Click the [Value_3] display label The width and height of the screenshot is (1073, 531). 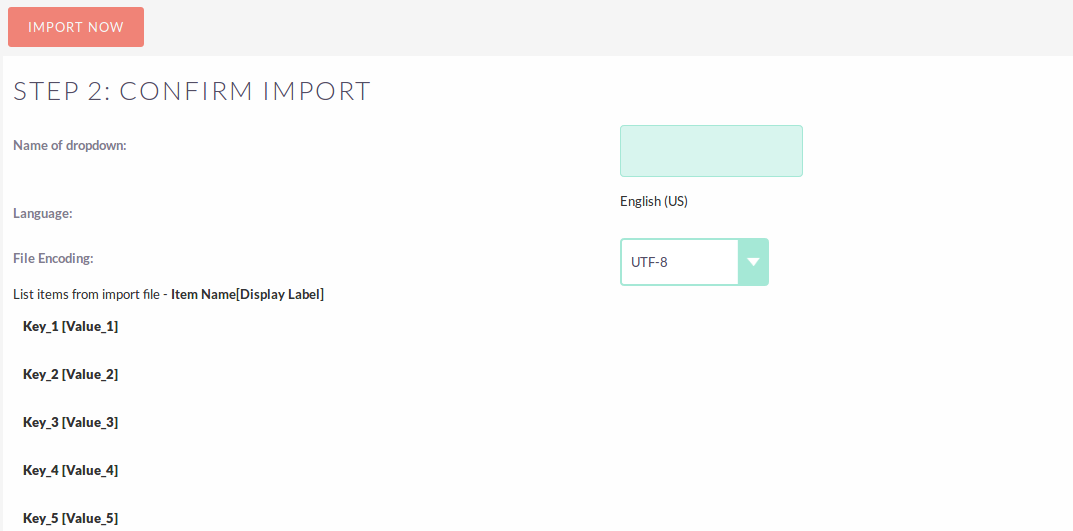point(90,422)
